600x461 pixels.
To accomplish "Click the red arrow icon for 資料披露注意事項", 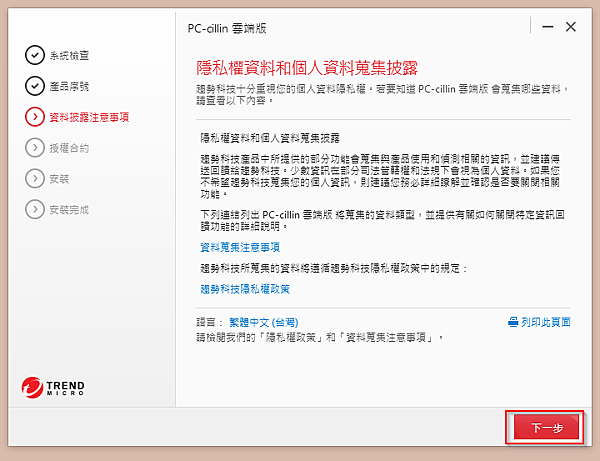I will [35, 117].
